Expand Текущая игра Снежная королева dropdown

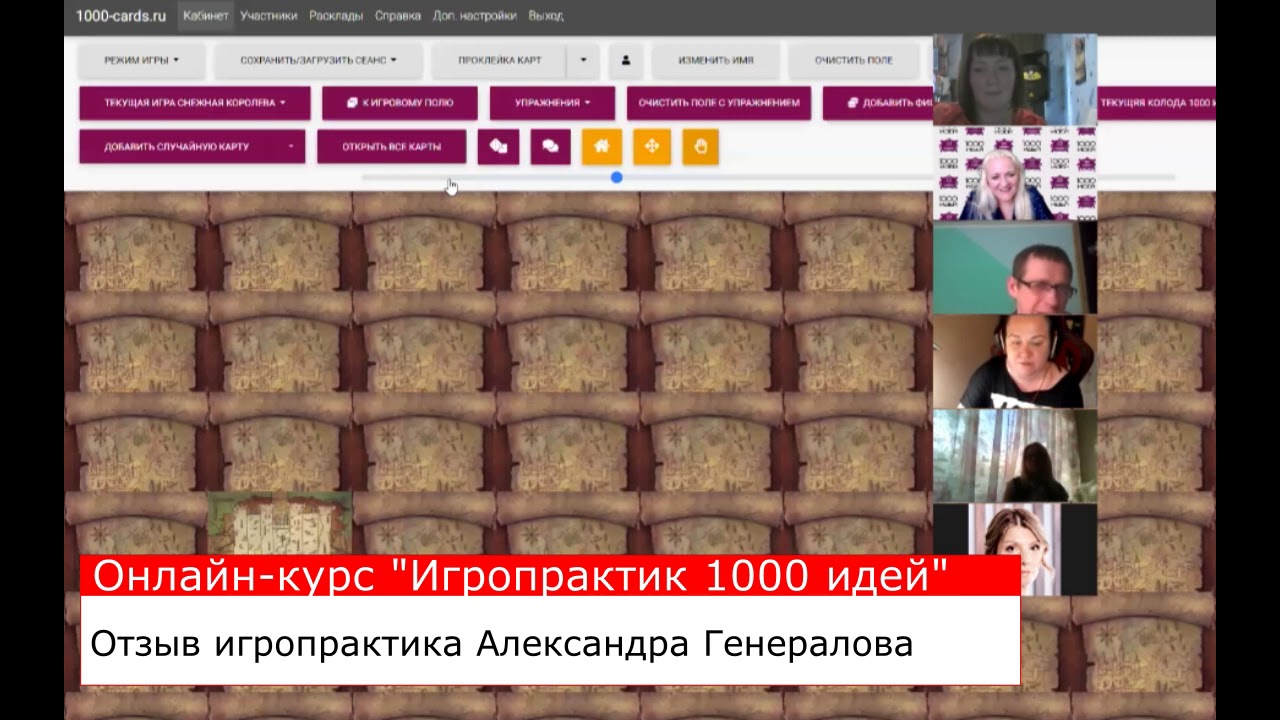coord(195,103)
